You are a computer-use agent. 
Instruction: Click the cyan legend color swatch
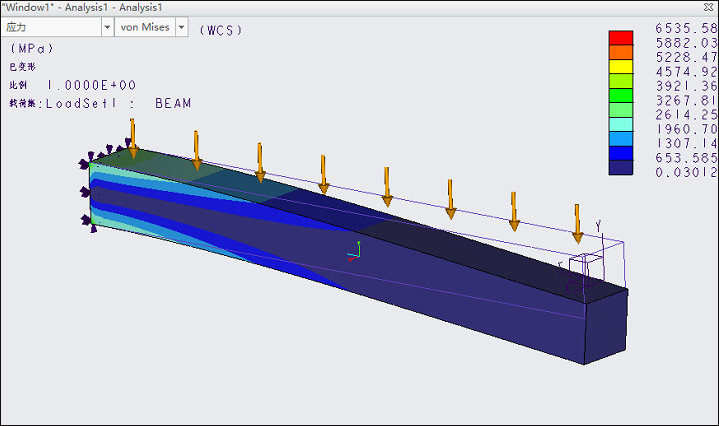pyautogui.click(x=621, y=124)
